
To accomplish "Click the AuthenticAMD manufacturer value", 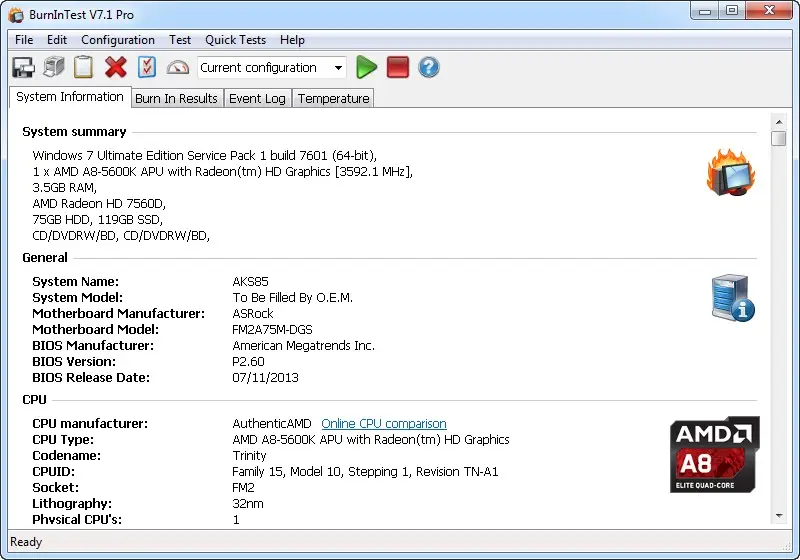I will coord(271,424).
